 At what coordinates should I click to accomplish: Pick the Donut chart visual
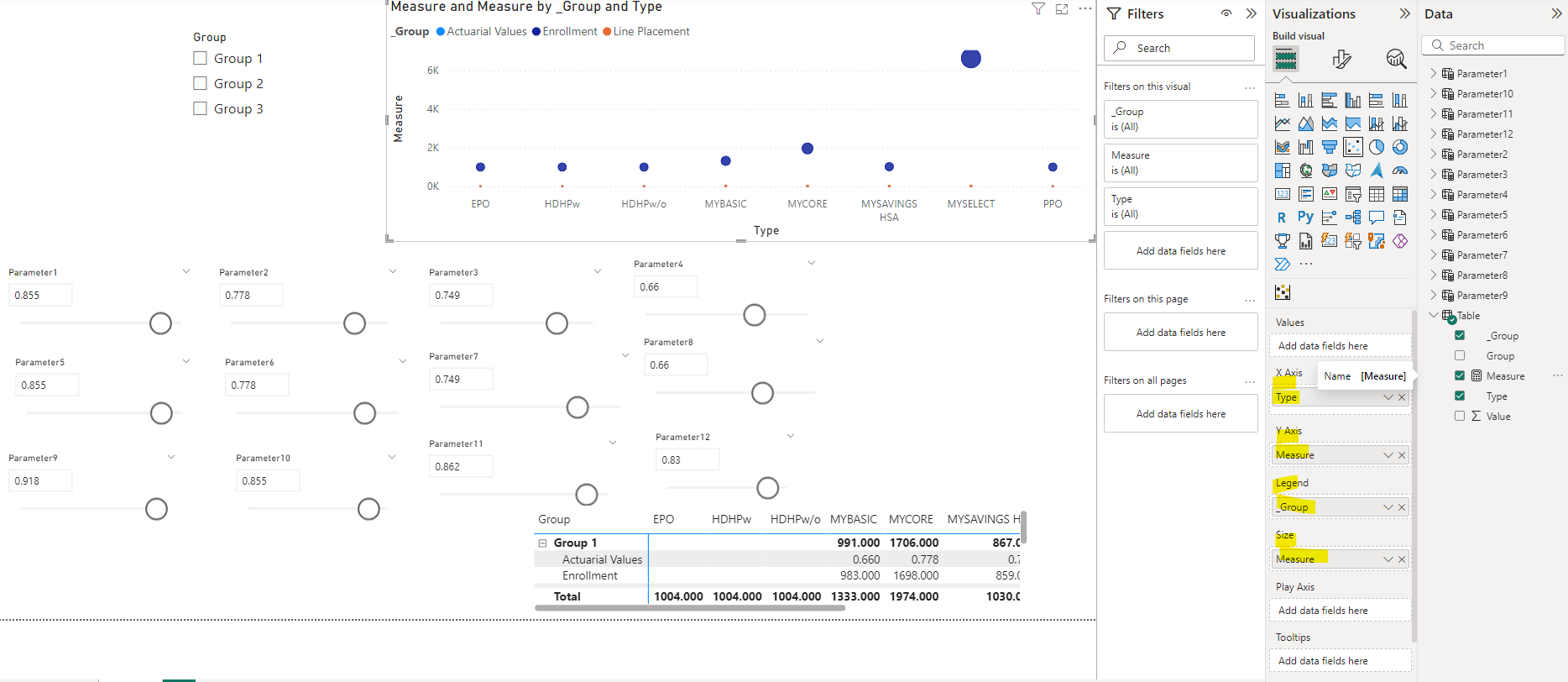pyautogui.click(x=1400, y=148)
